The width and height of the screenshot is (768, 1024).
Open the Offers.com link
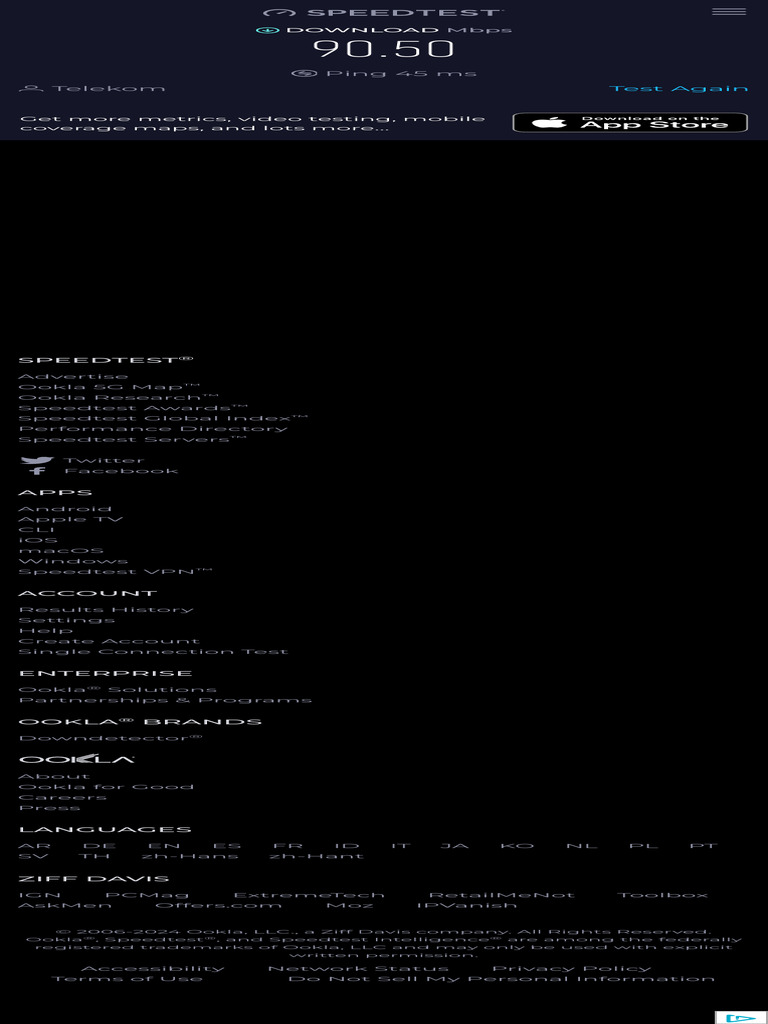coord(219,905)
